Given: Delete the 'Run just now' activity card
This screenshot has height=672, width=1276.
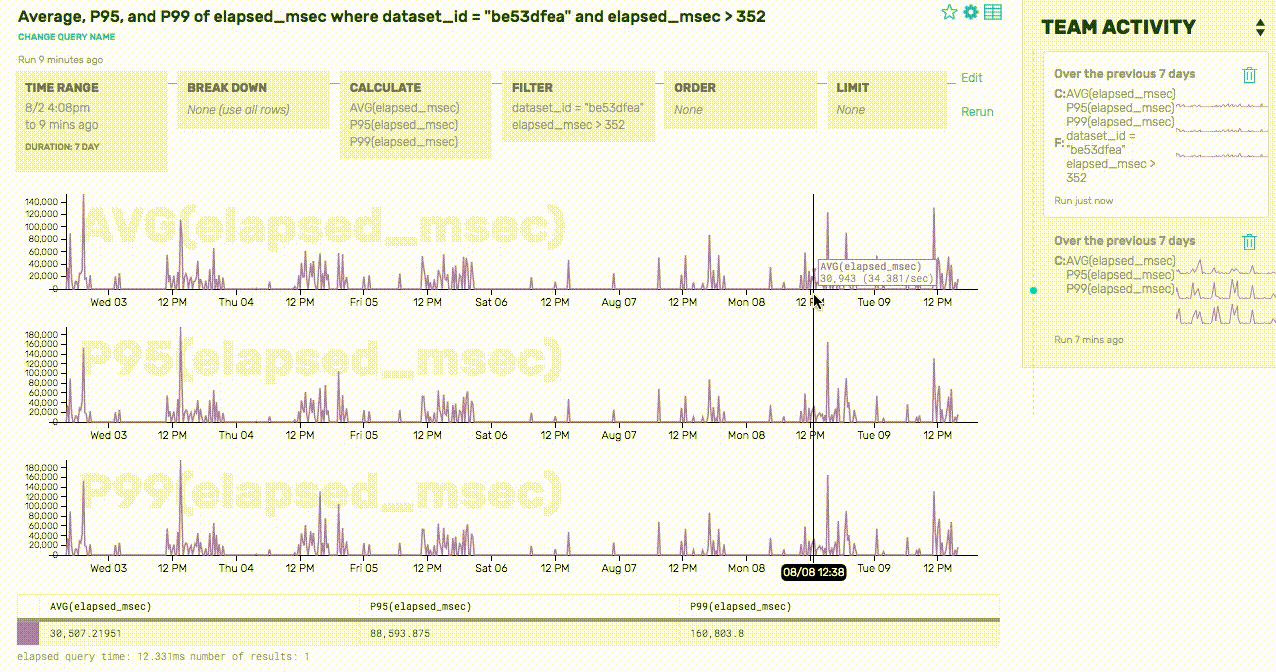Looking at the screenshot, I should [x=1248, y=74].
